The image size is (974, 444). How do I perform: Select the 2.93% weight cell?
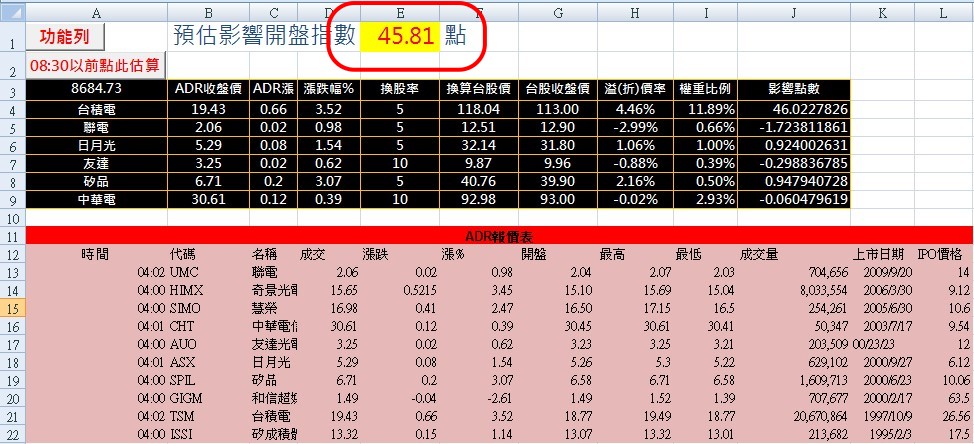[x=706, y=200]
